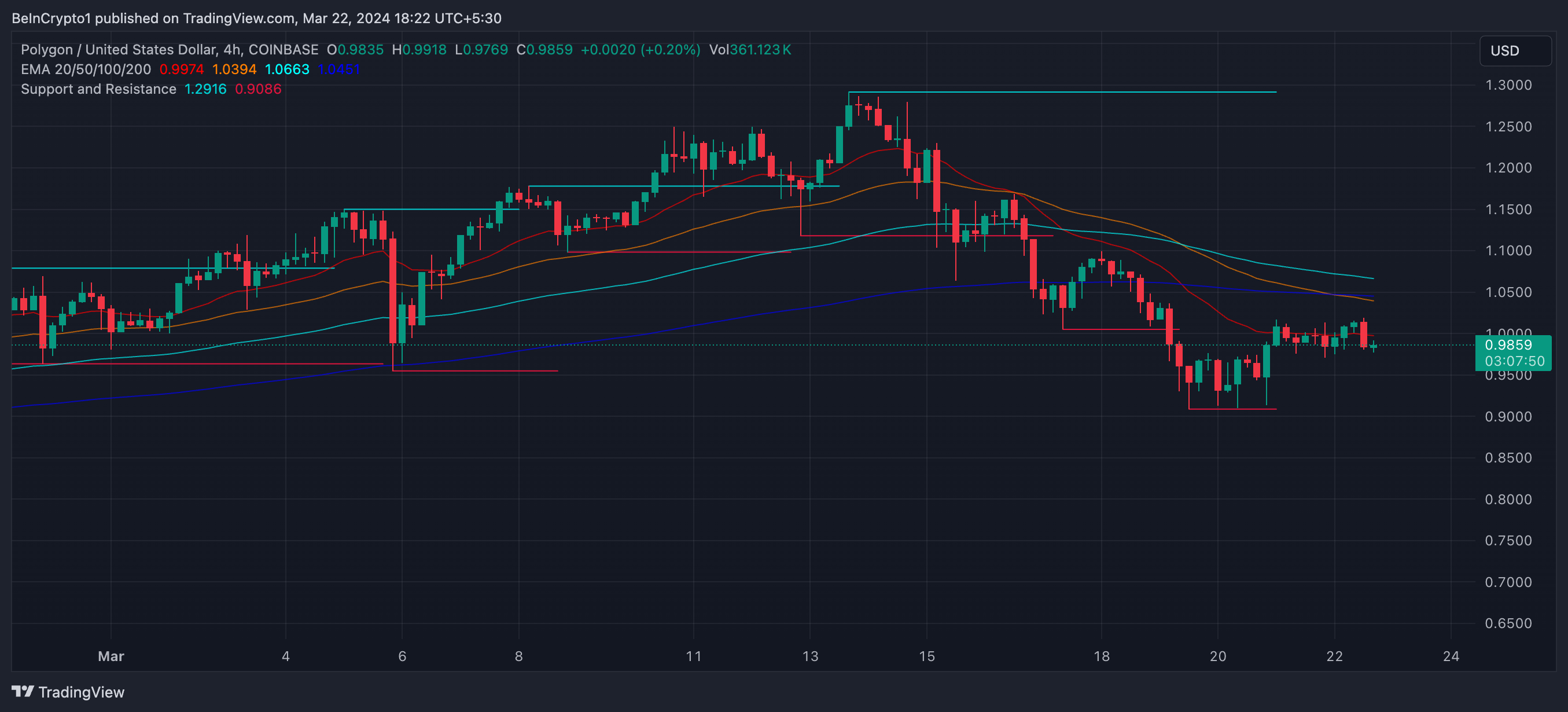The width and height of the screenshot is (1568, 712).
Task: Select the Support and Resistance indicator label
Action: [x=98, y=90]
